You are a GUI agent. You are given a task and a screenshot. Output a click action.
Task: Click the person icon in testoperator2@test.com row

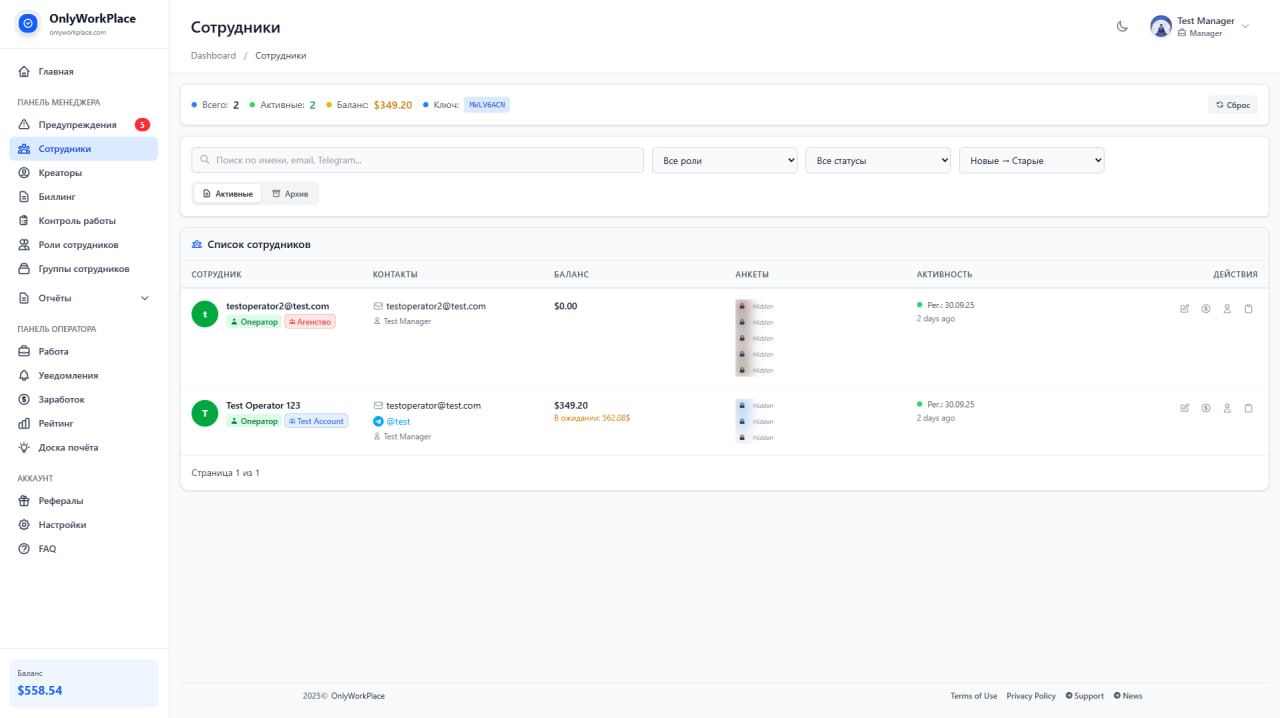point(1227,309)
